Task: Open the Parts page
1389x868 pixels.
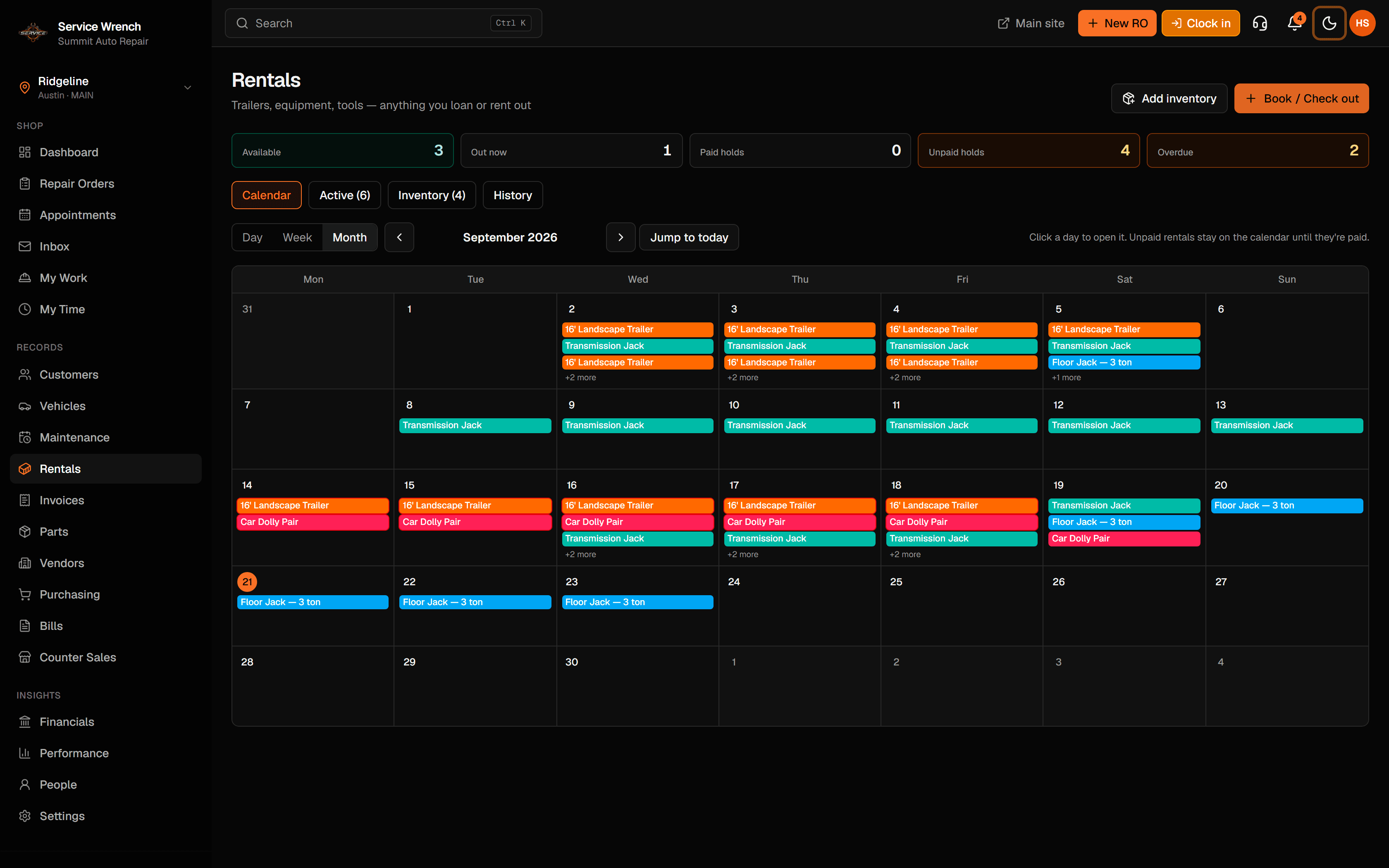Action: tap(105, 532)
